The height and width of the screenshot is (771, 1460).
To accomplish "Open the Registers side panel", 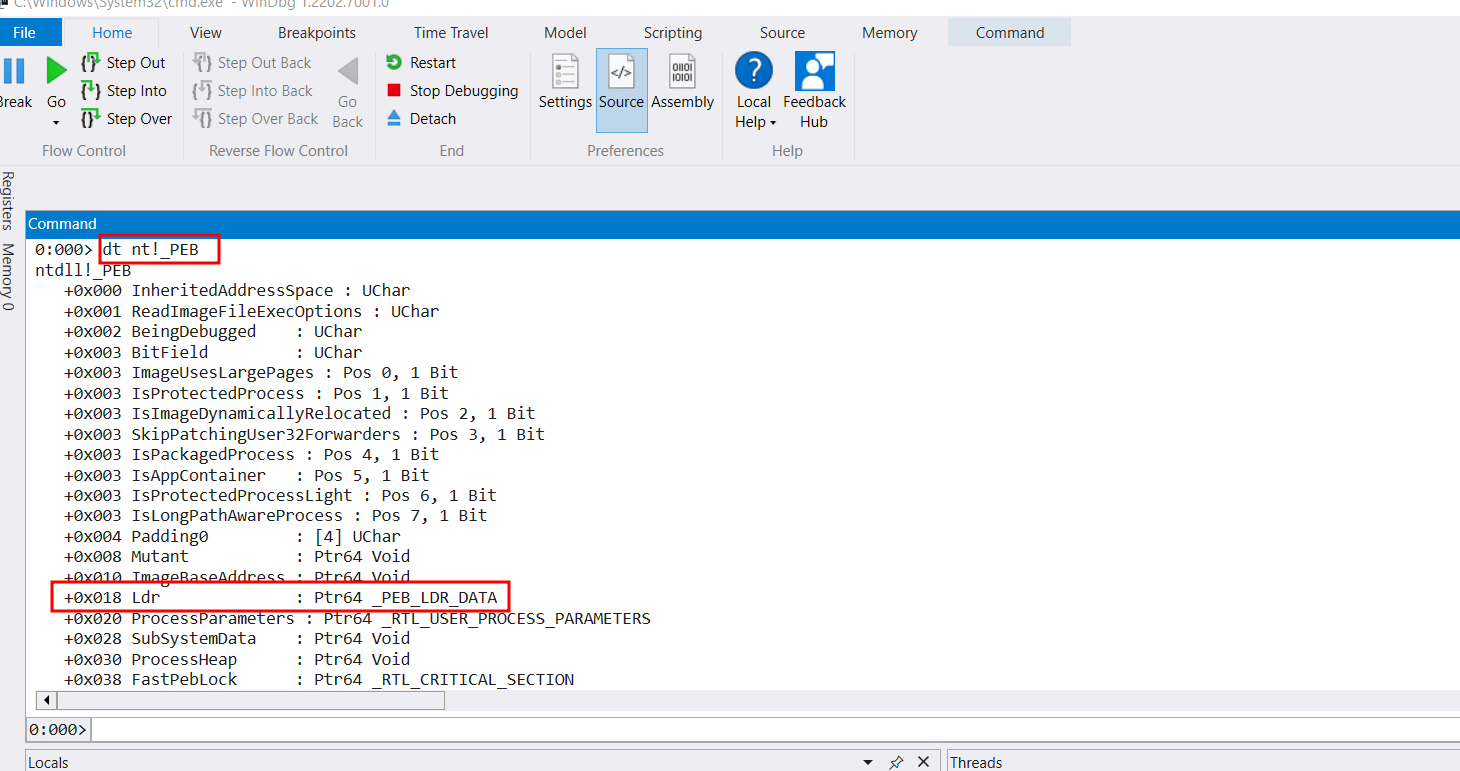I will pos(8,201).
